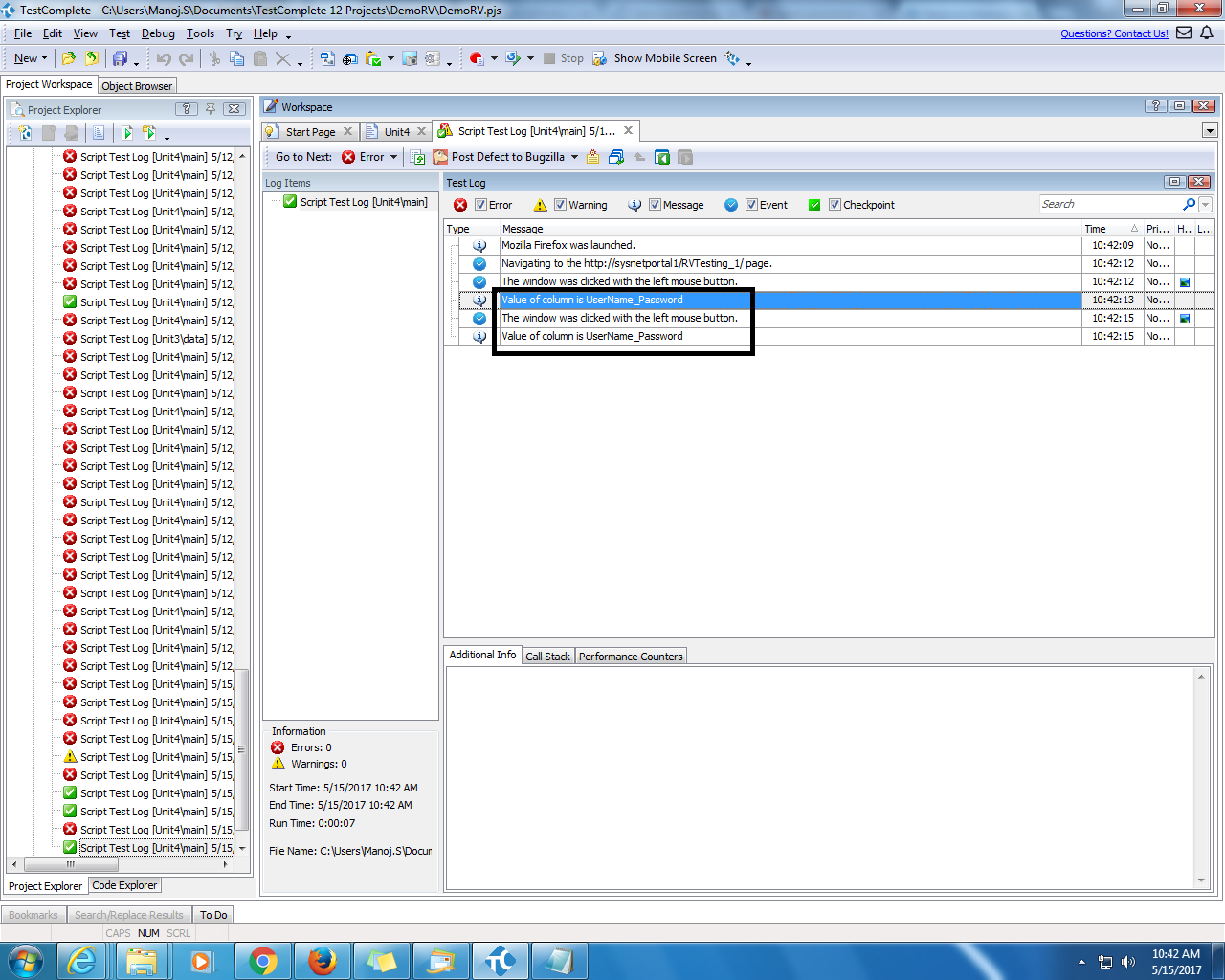1225x980 pixels.
Task: Click the icon right after Go to Next Error dropdown
Action: pyautogui.click(x=417, y=157)
